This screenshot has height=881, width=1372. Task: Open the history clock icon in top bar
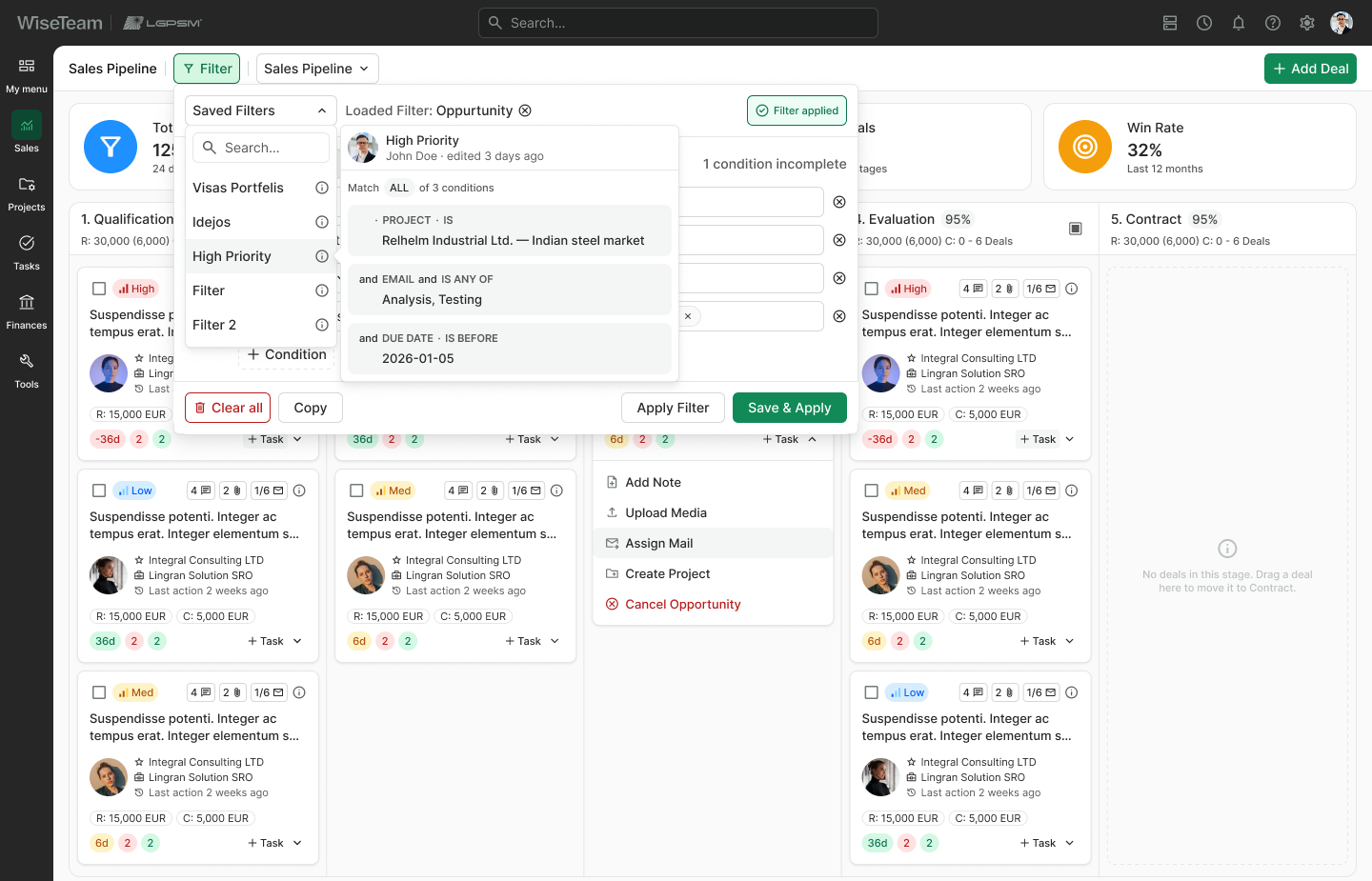(1204, 23)
